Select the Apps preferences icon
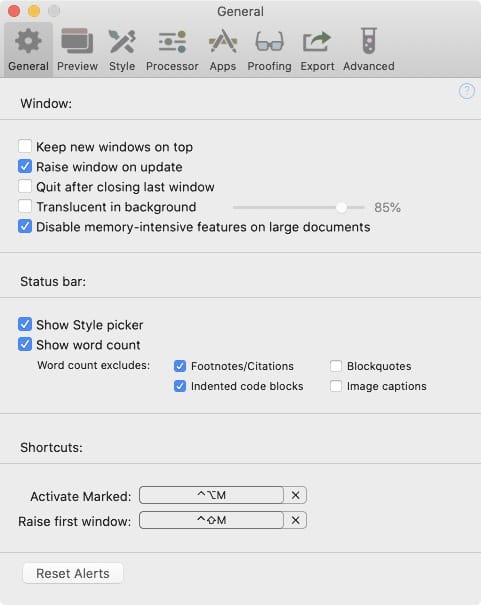Image resolution: width=481 pixels, height=605 pixels. (223, 50)
